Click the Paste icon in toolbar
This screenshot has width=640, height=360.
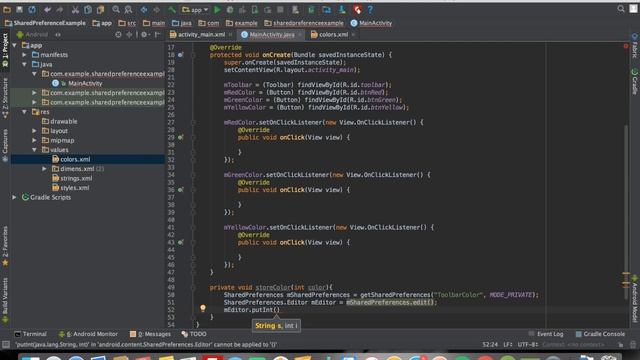click(x=100, y=9)
